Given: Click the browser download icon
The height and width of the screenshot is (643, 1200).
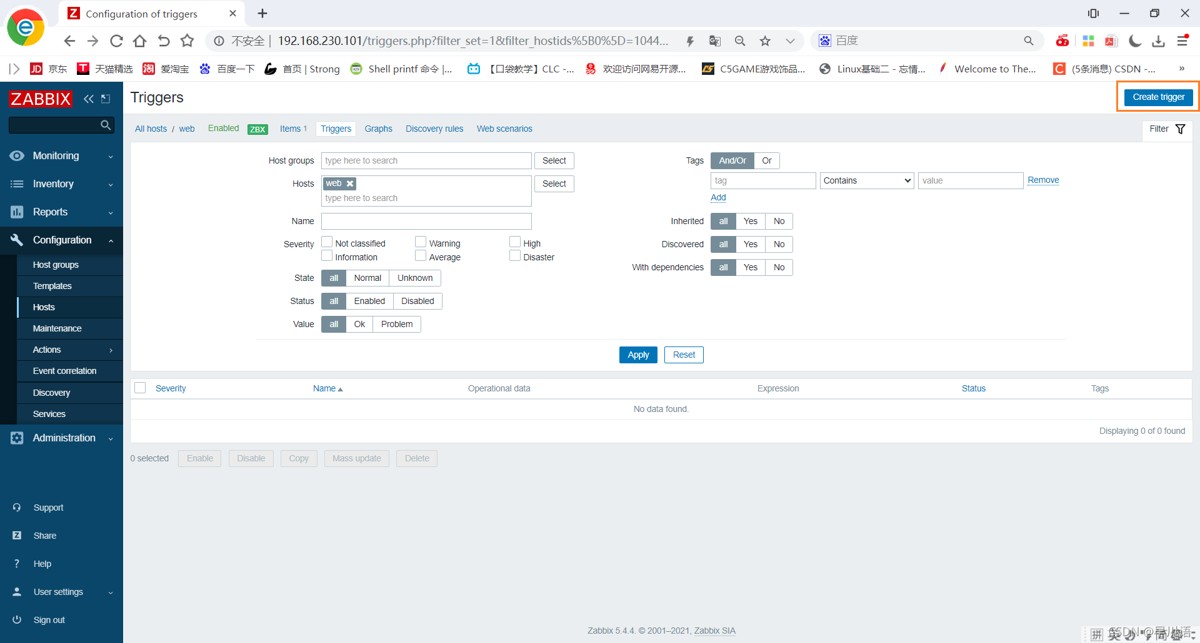Looking at the screenshot, I should 1158,41.
